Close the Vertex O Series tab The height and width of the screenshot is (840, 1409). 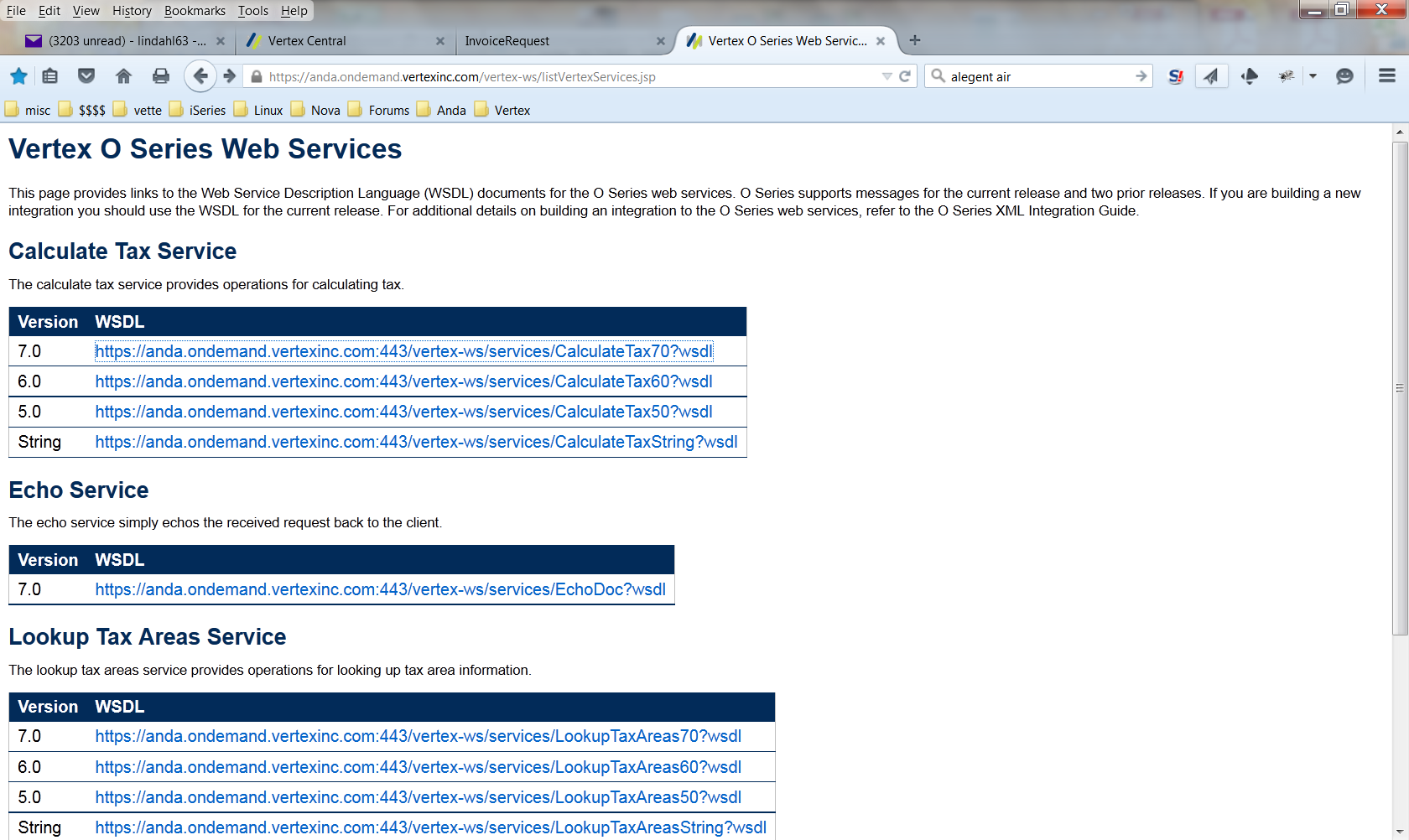pos(881,41)
